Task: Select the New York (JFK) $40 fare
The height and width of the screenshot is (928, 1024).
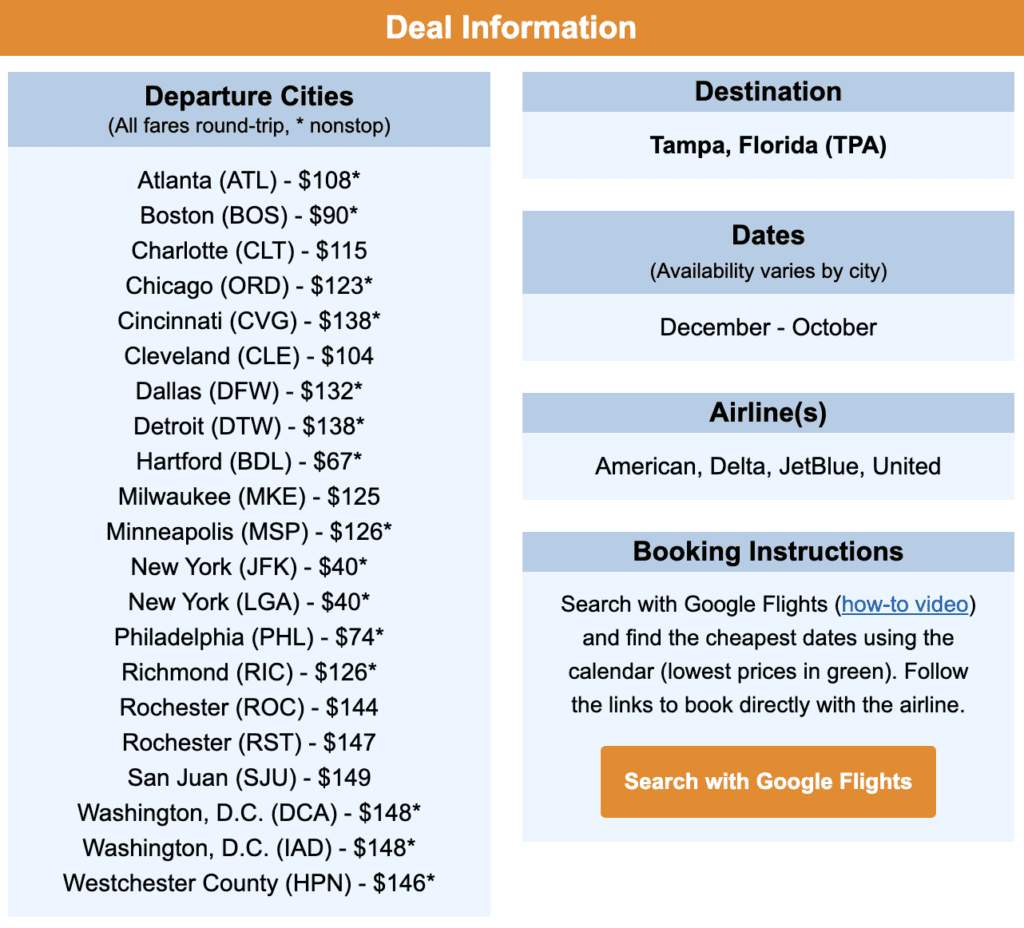Action: [x=249, y=567]
